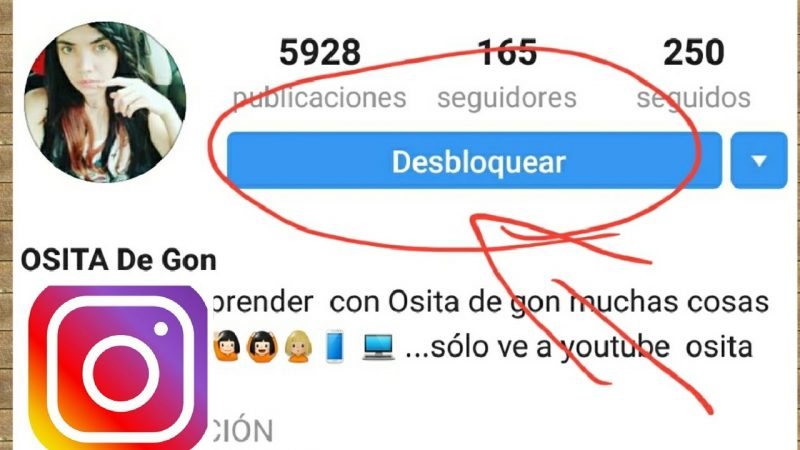Image resolution: width=800 pixels, height=450 pixels.
Task: Click the blue Desbloquear button
Action: 474,161
